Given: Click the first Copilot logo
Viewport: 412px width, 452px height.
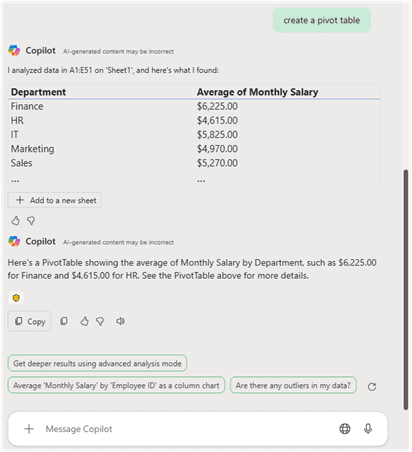Looking at the screenshot, I should click(x=14, y=51).
